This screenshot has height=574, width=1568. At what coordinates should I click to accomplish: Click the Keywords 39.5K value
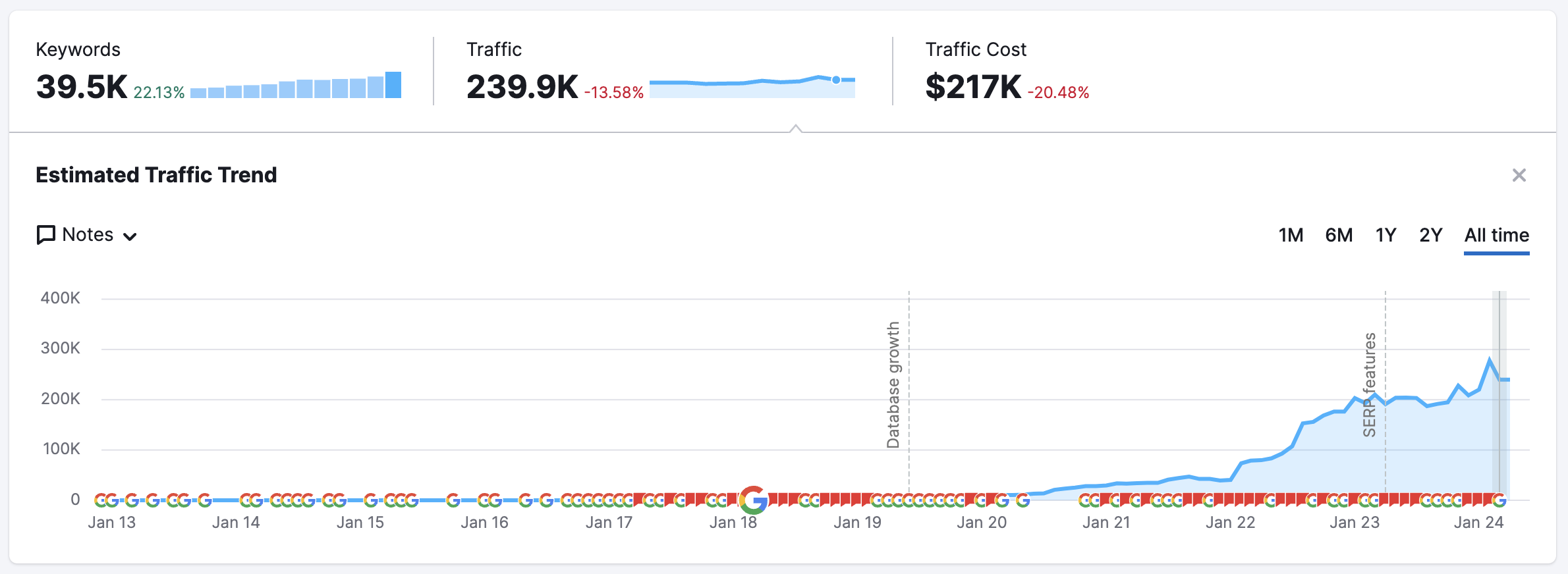(82, 87)
